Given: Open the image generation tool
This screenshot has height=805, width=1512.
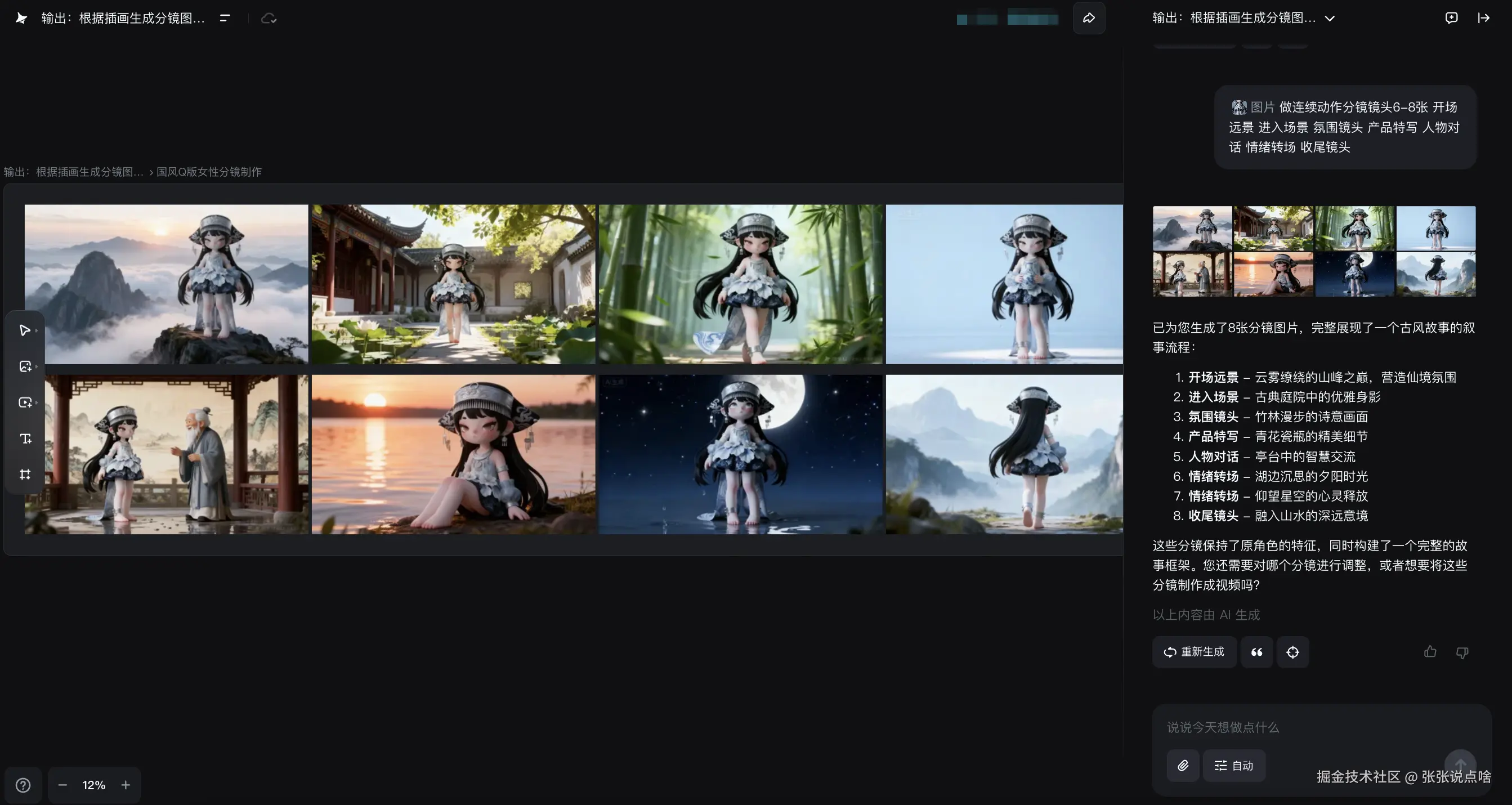Looking at the screenshot, I should (25, 366).
